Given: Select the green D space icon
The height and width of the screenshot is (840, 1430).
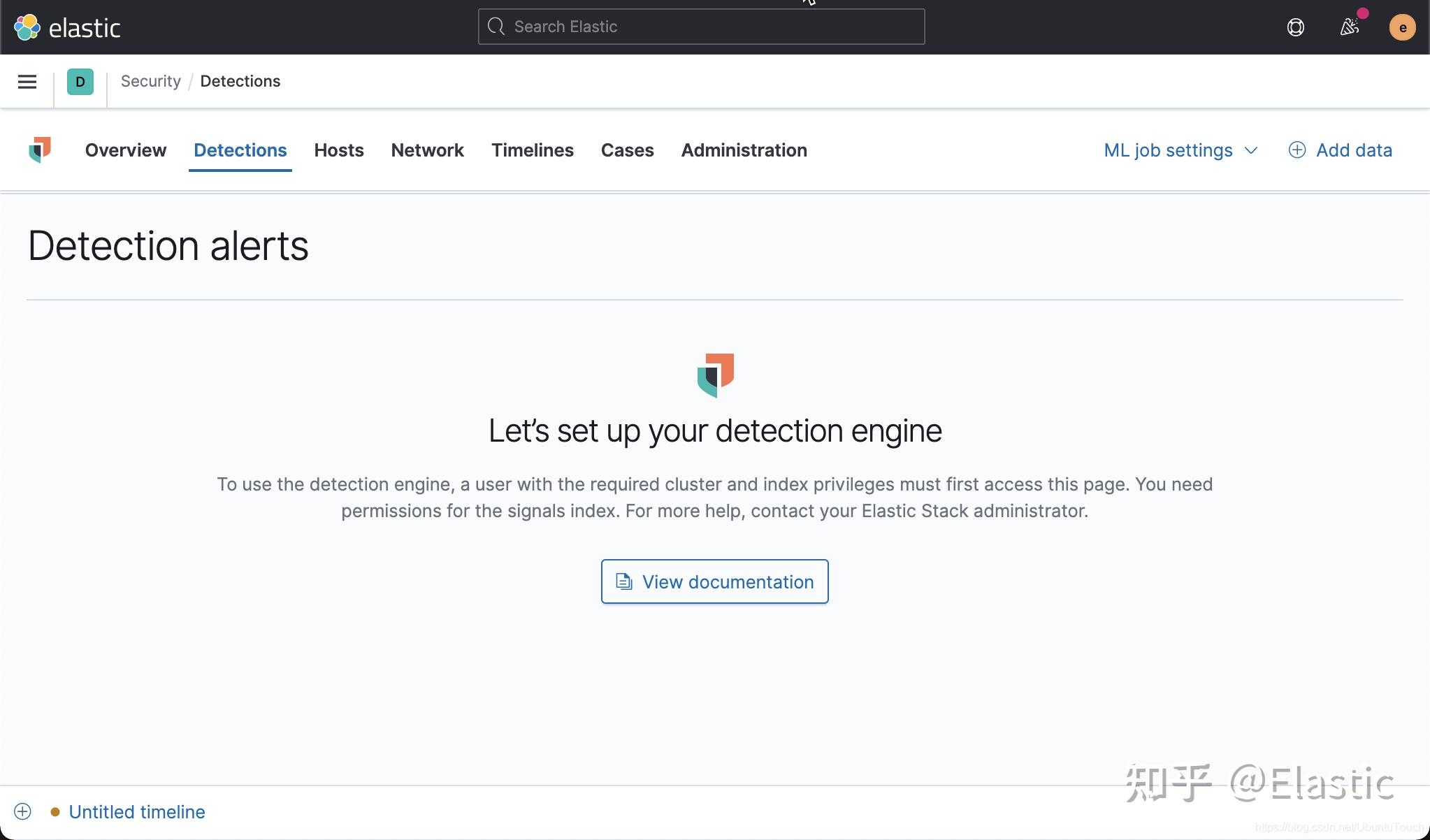Looking at the screenshot, I should coord(80,82).
